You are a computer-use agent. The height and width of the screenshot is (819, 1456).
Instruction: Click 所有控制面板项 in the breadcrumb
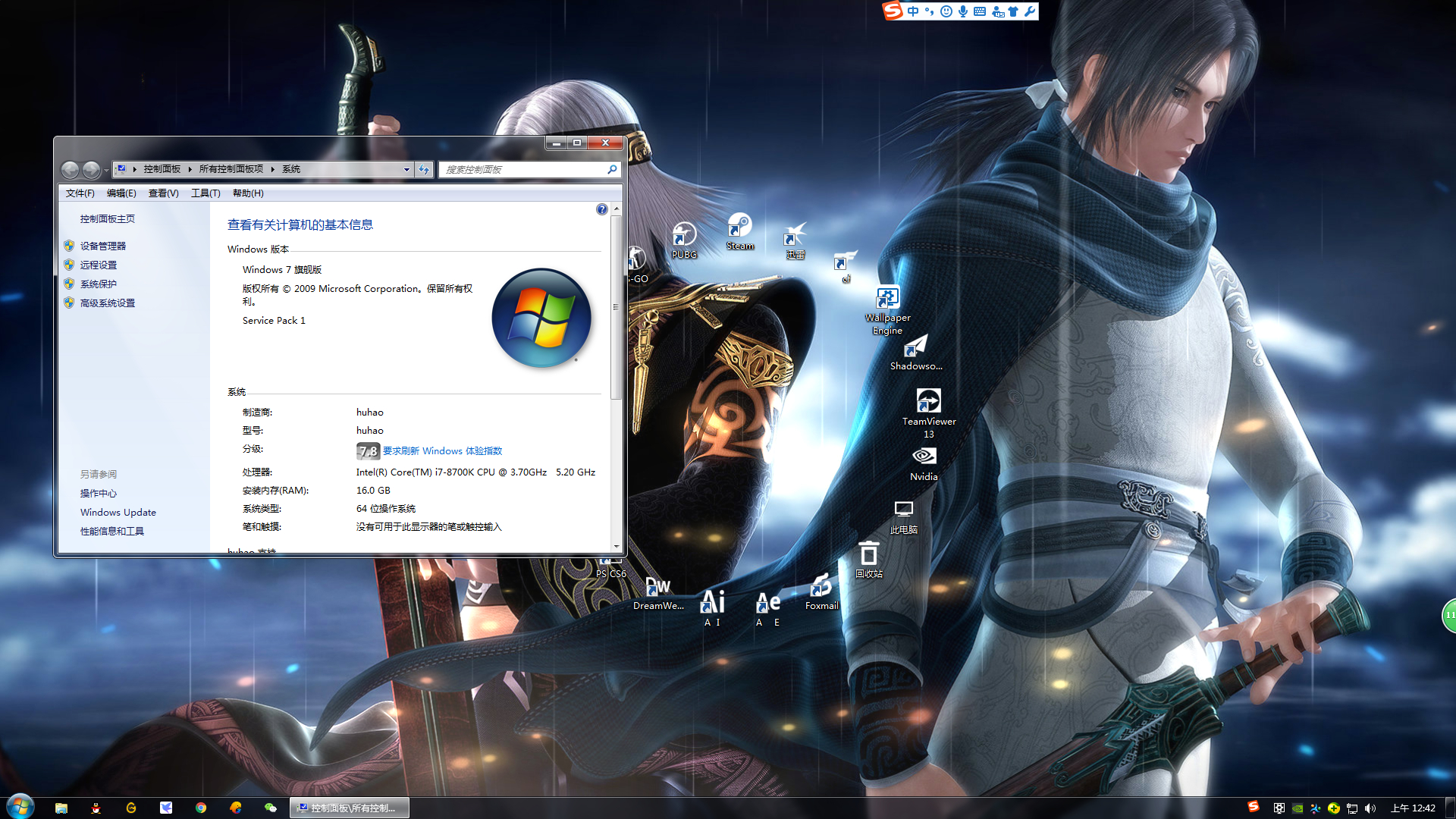231,169
